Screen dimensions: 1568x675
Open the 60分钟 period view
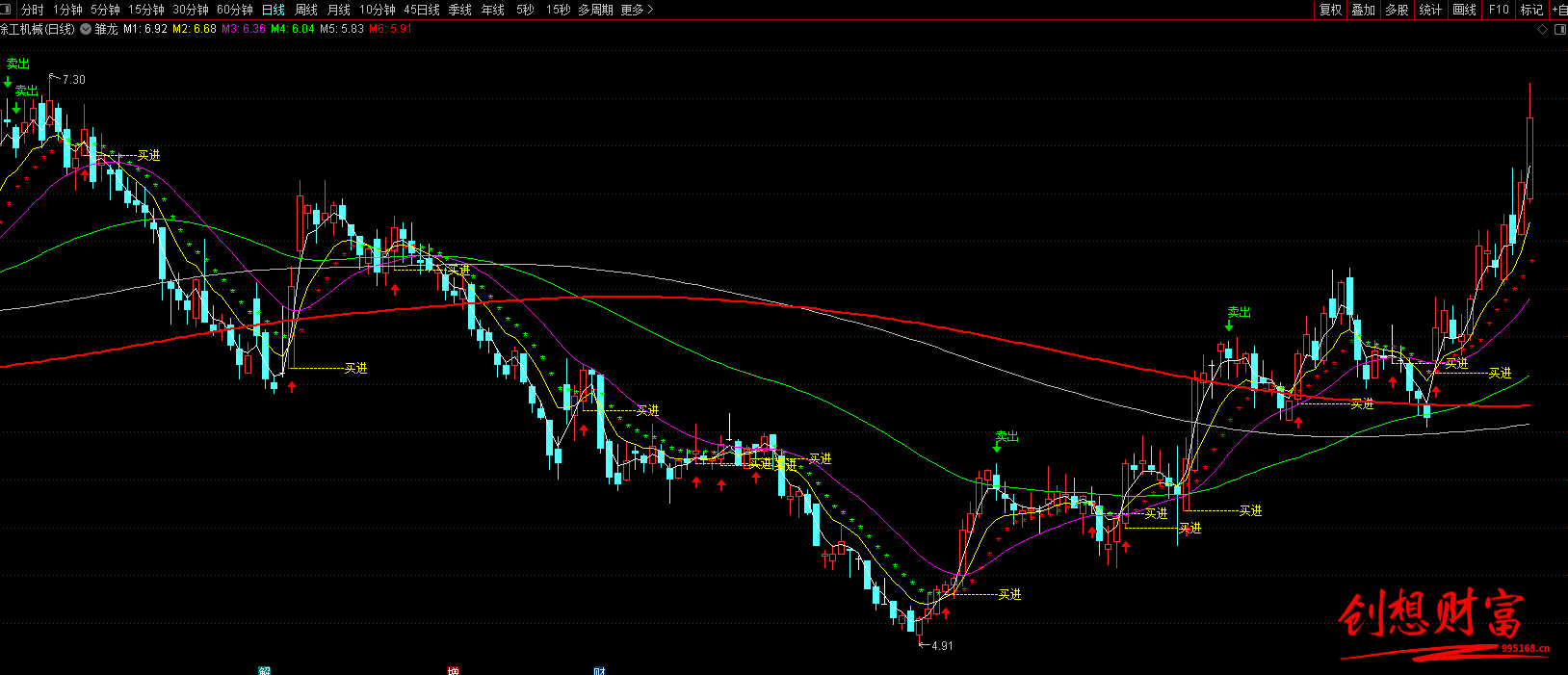pos(235,10)
